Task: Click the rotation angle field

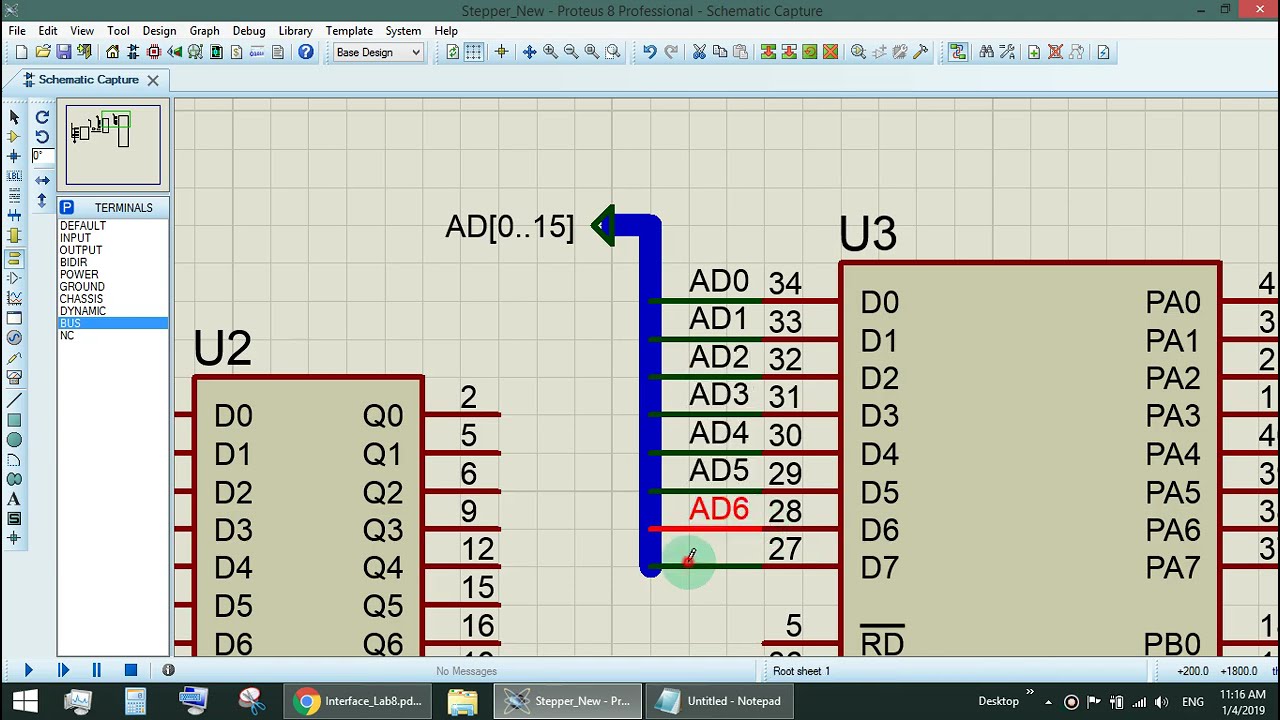Action: point(43,156)
